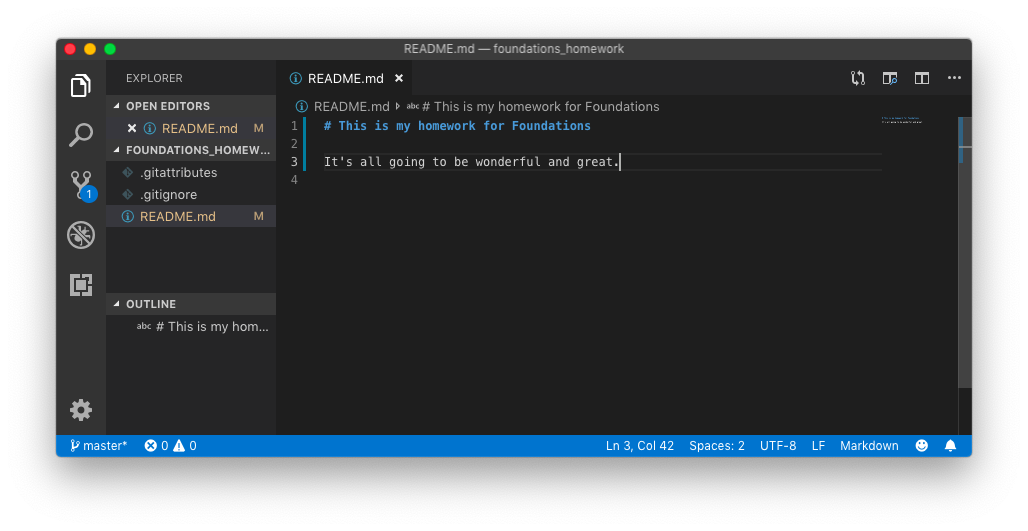Change the Markdown language mode

(x=869, y=446)
